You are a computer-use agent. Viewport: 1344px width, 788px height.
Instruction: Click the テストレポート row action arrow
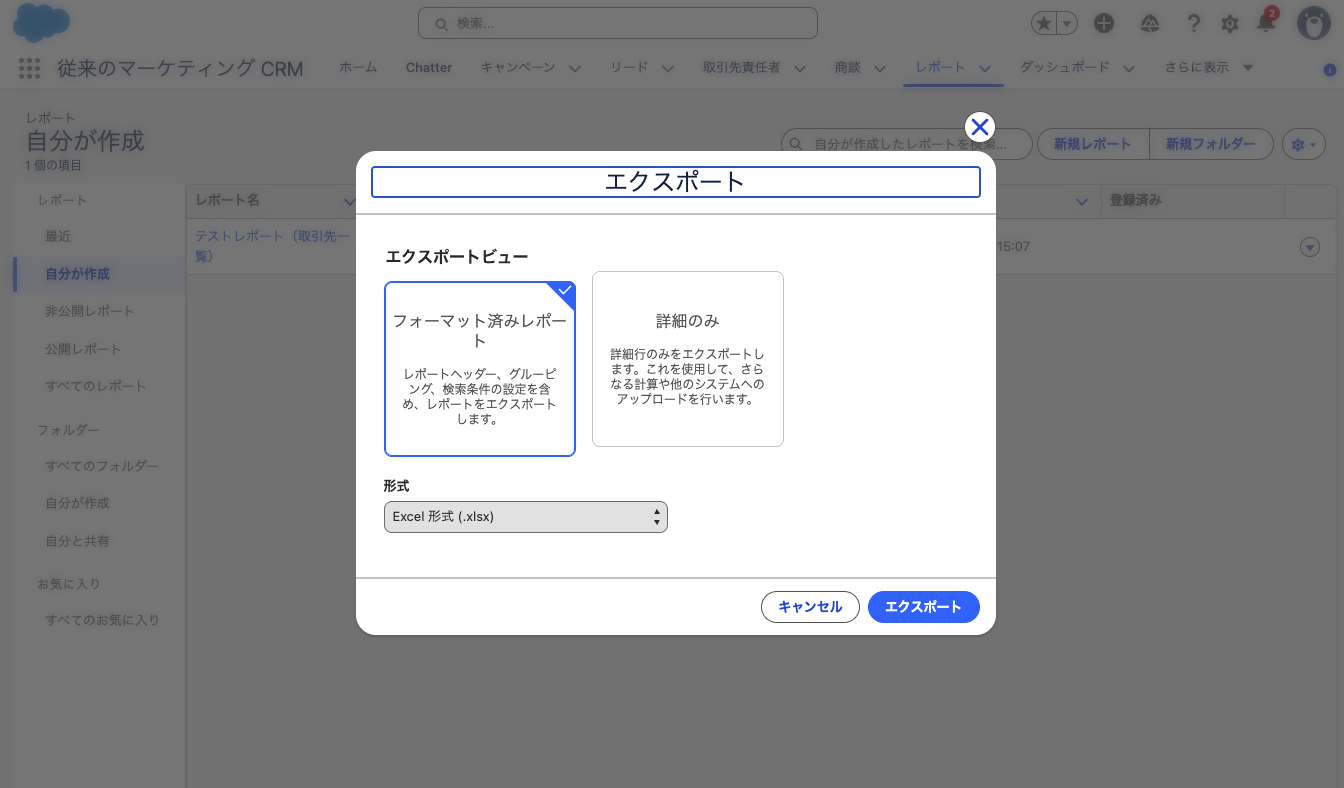coord(1310,245)
